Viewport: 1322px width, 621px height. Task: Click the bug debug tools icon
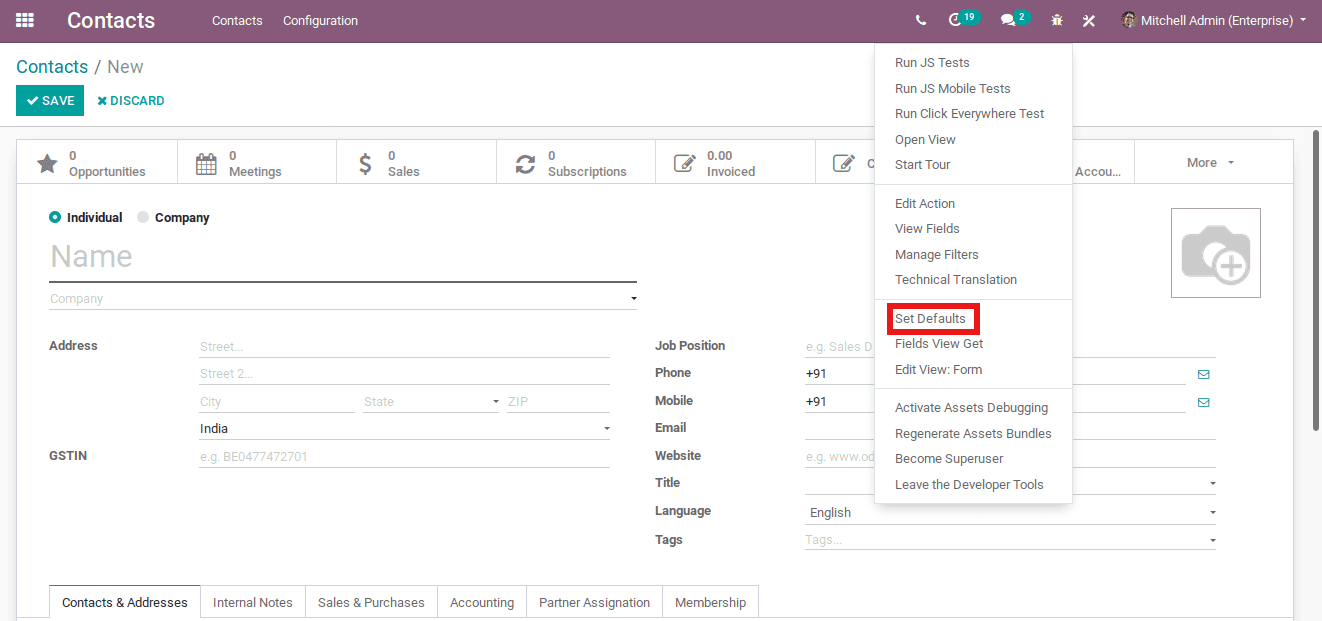pyautogui.click(x=1057, y=20)
